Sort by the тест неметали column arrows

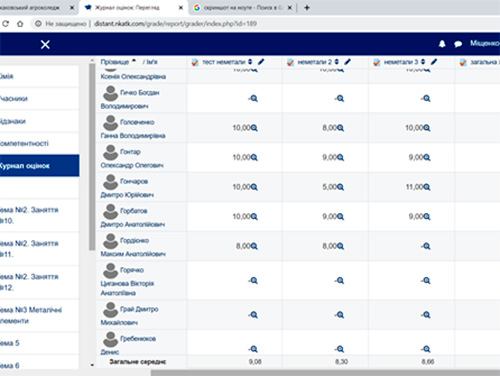[x=250, y=62]
